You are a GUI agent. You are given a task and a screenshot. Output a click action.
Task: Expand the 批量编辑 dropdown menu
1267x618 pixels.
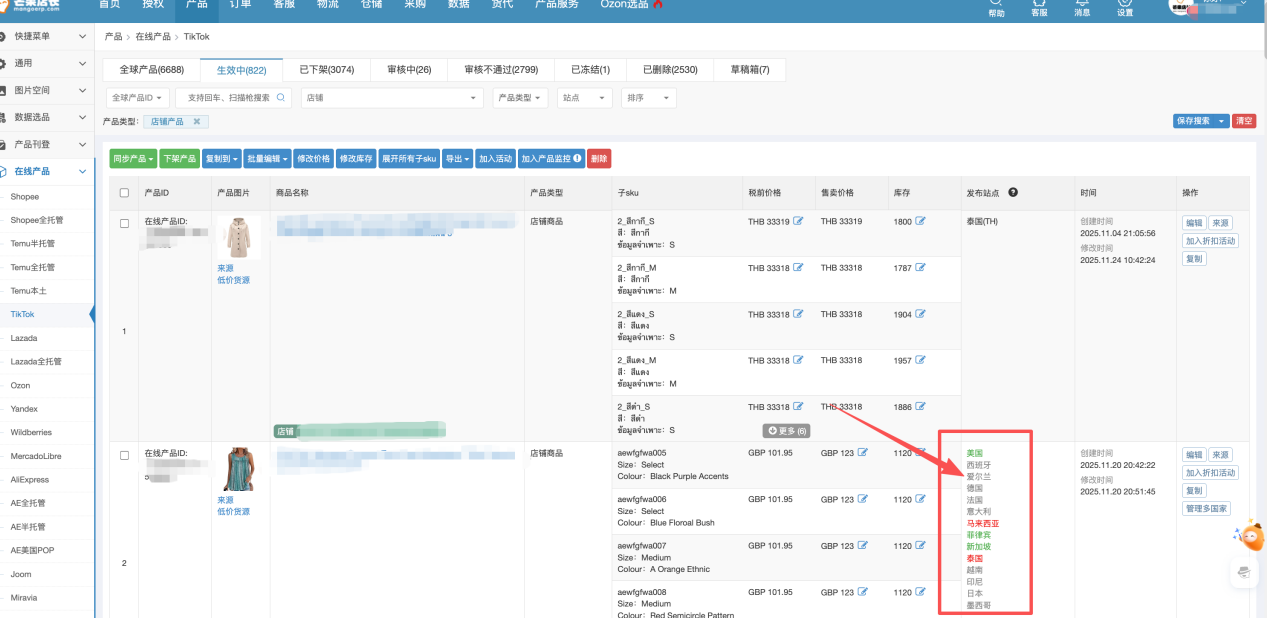268,159
